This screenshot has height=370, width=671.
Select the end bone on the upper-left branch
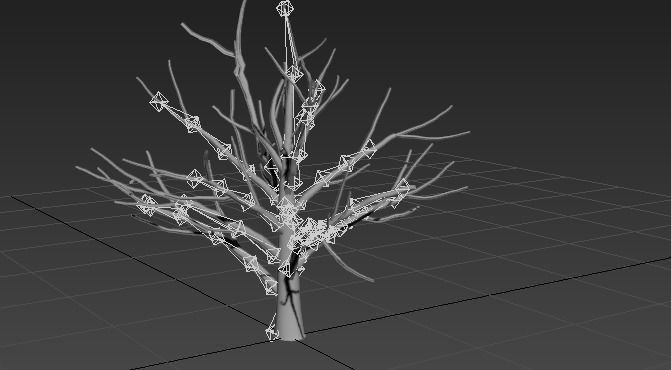pos(159,102)
